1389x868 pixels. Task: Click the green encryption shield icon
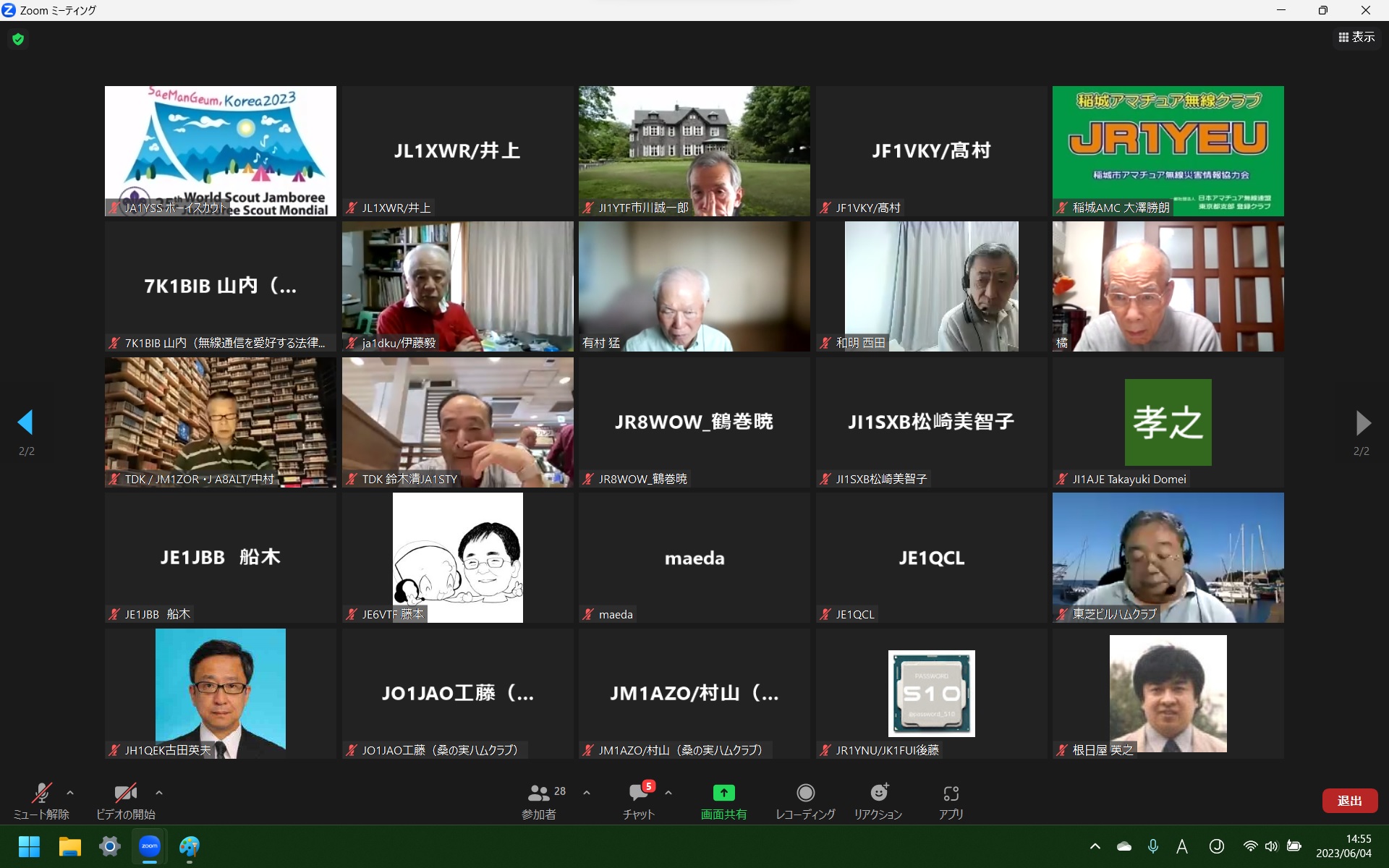click(18, 39)
